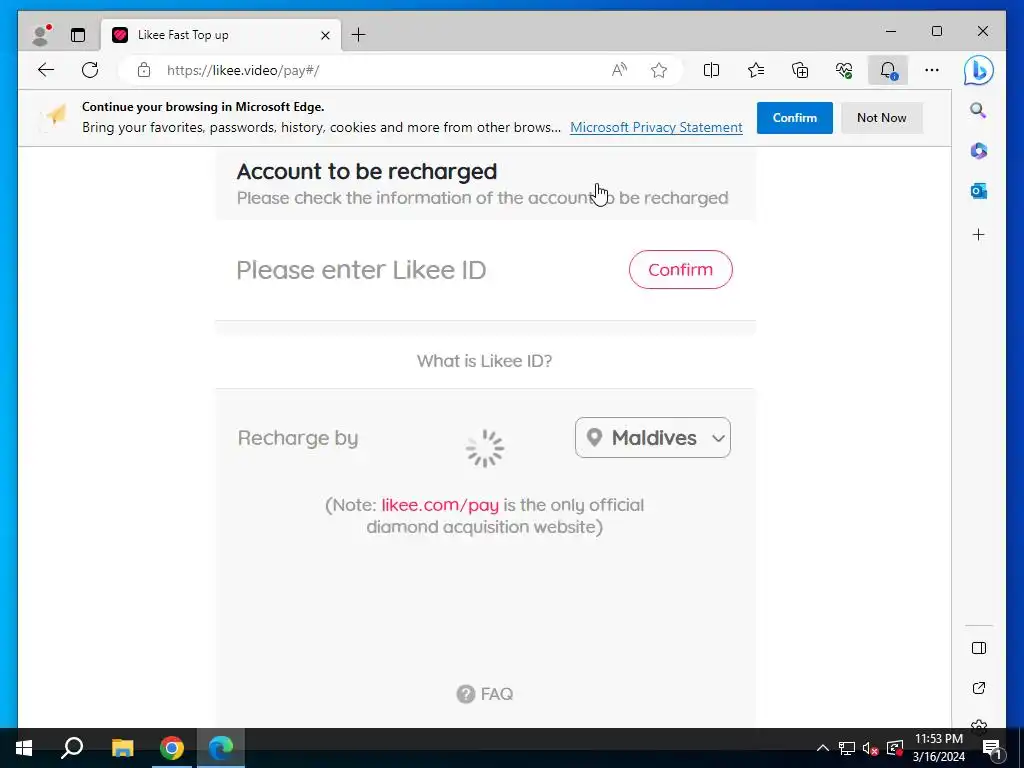Open the Favorites list icon
This screenshot has width=1024, height=768.
coord(756,70)
